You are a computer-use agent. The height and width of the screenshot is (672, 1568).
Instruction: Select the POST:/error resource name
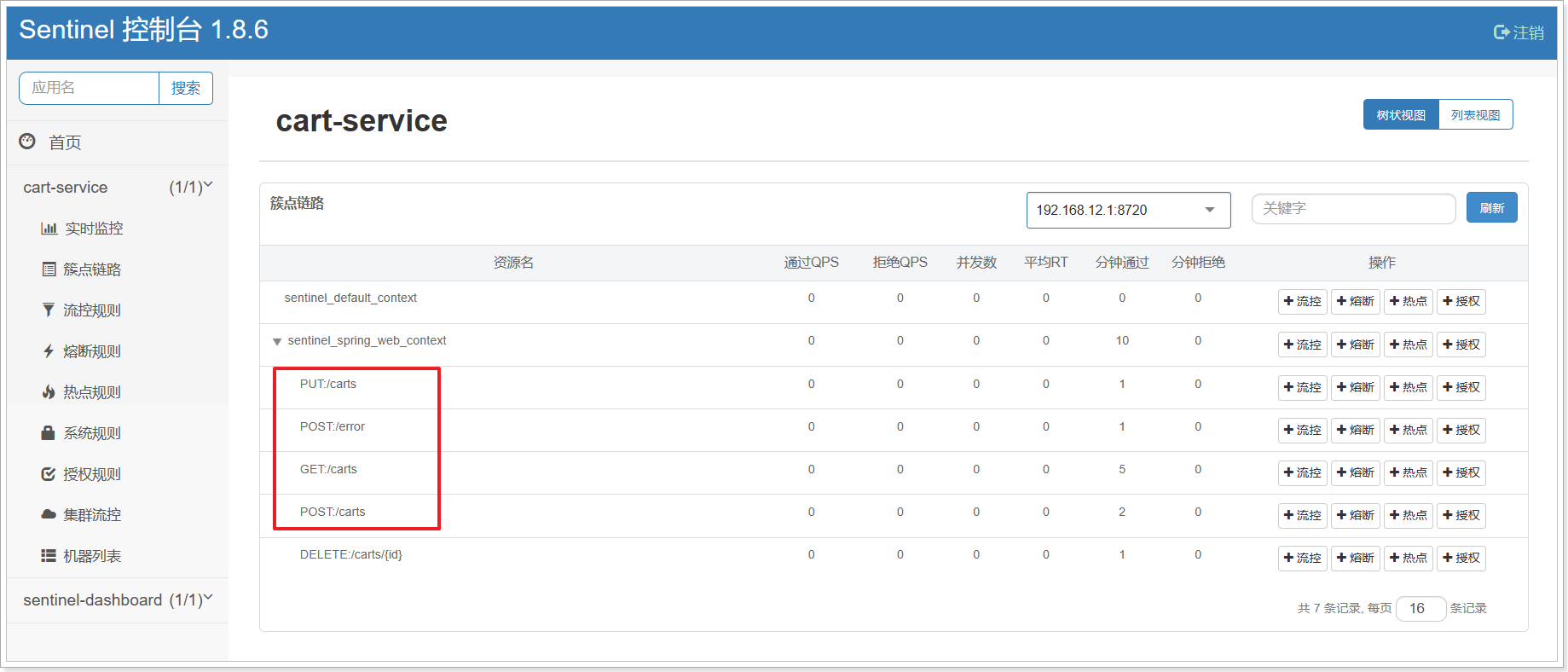pyautogui.click(x=333, y=426)
